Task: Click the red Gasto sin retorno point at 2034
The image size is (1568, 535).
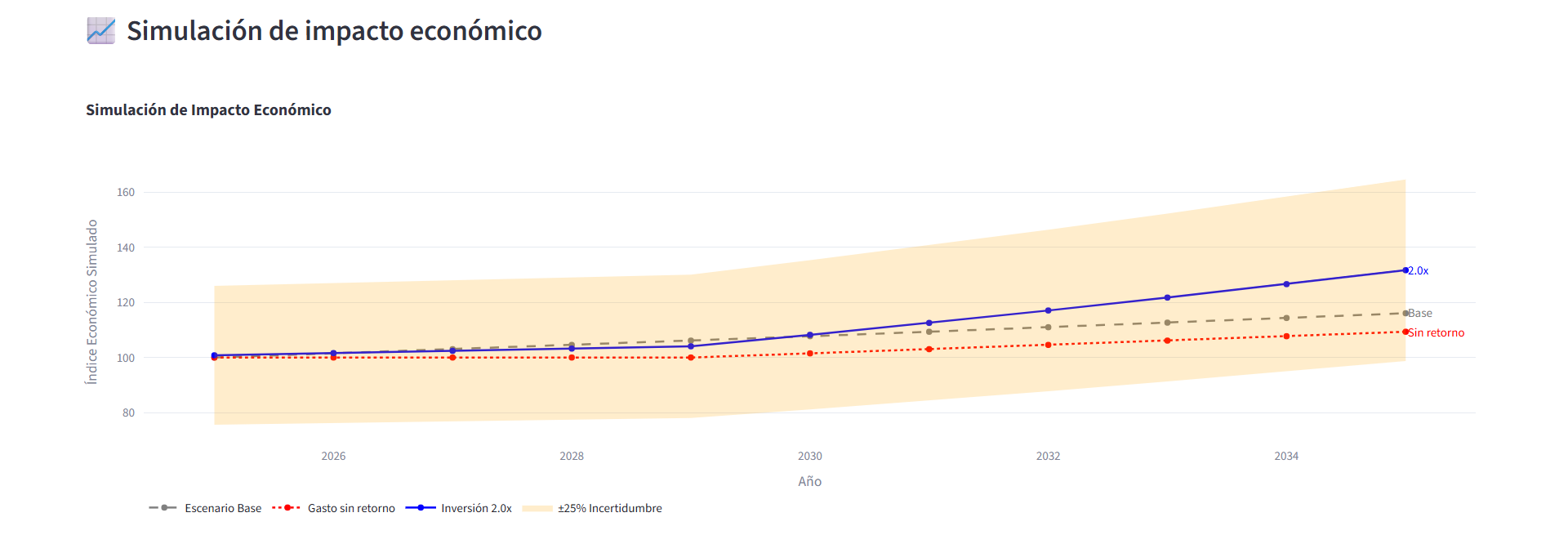Action: point(1286,337)
